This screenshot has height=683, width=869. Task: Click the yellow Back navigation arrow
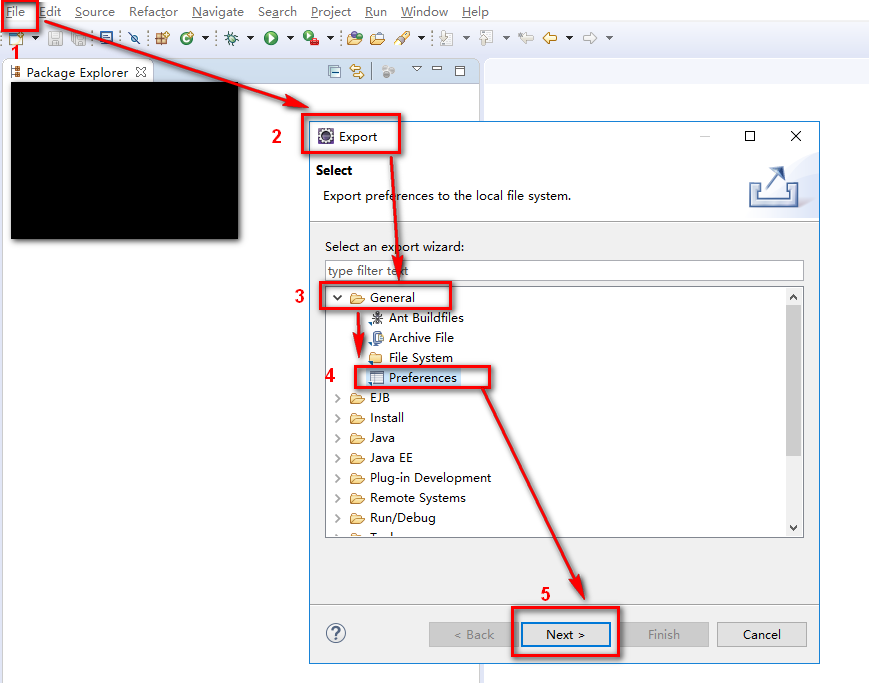tap(550, 38)
